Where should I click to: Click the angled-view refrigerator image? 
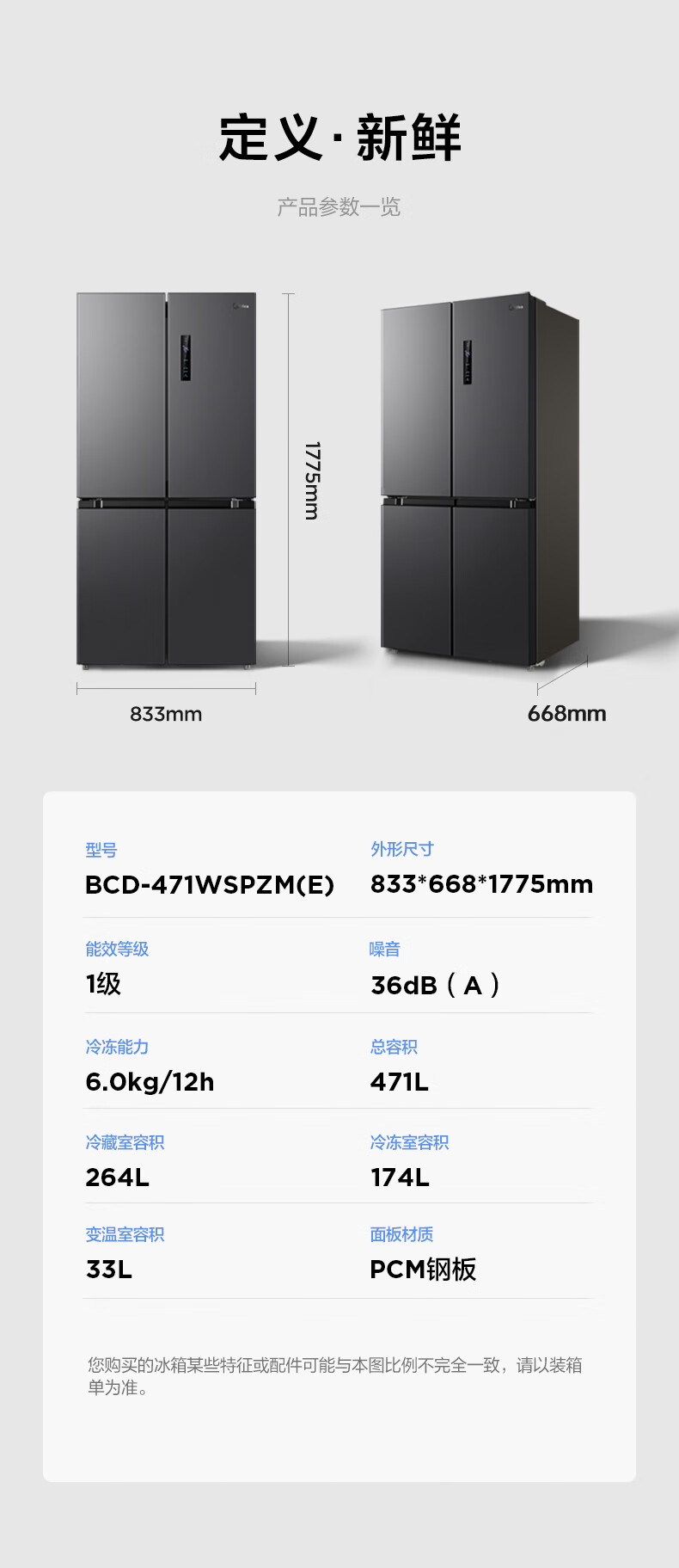pos(480,480)
